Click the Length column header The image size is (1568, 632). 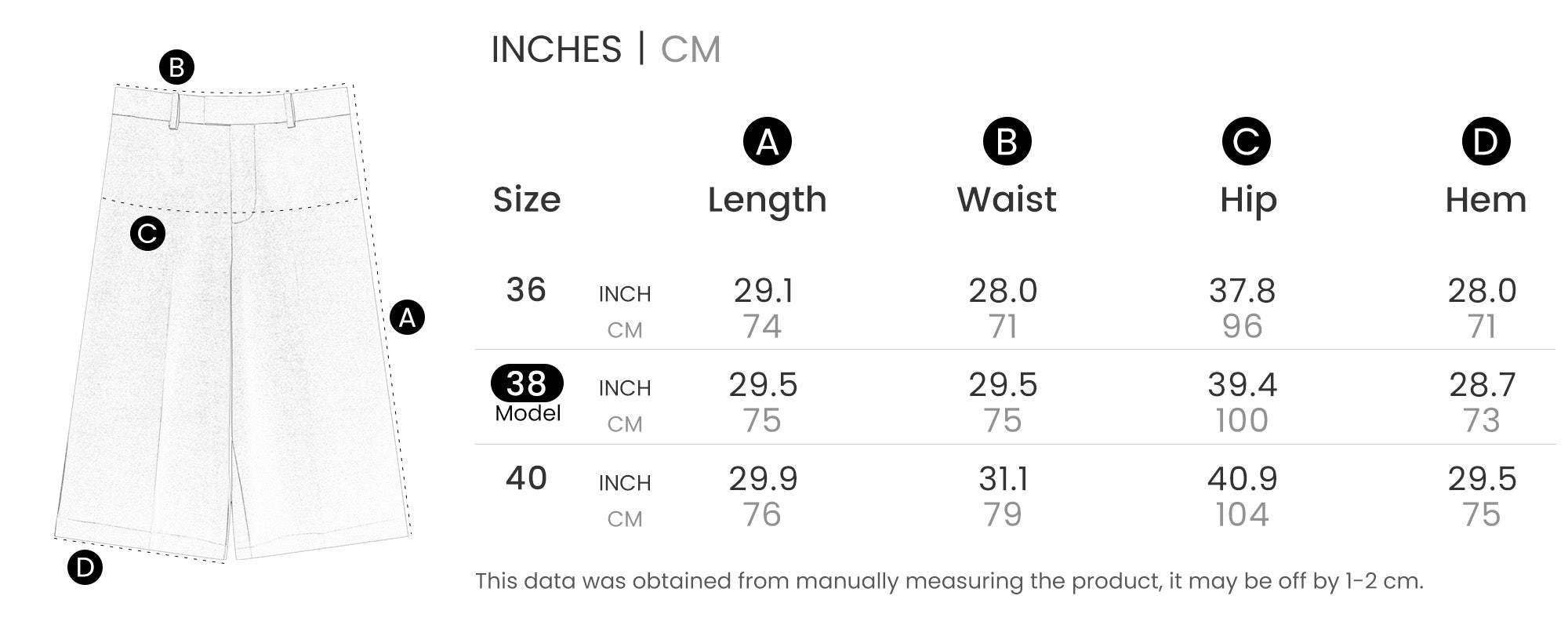pos(767,200)
